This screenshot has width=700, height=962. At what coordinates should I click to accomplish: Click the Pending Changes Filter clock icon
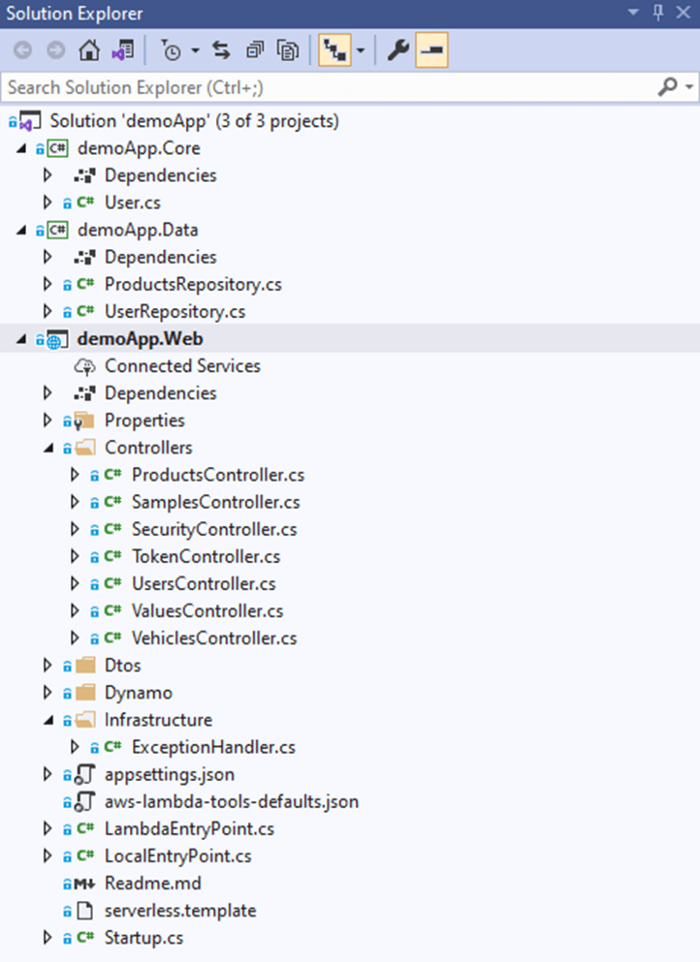click(170, 50)
